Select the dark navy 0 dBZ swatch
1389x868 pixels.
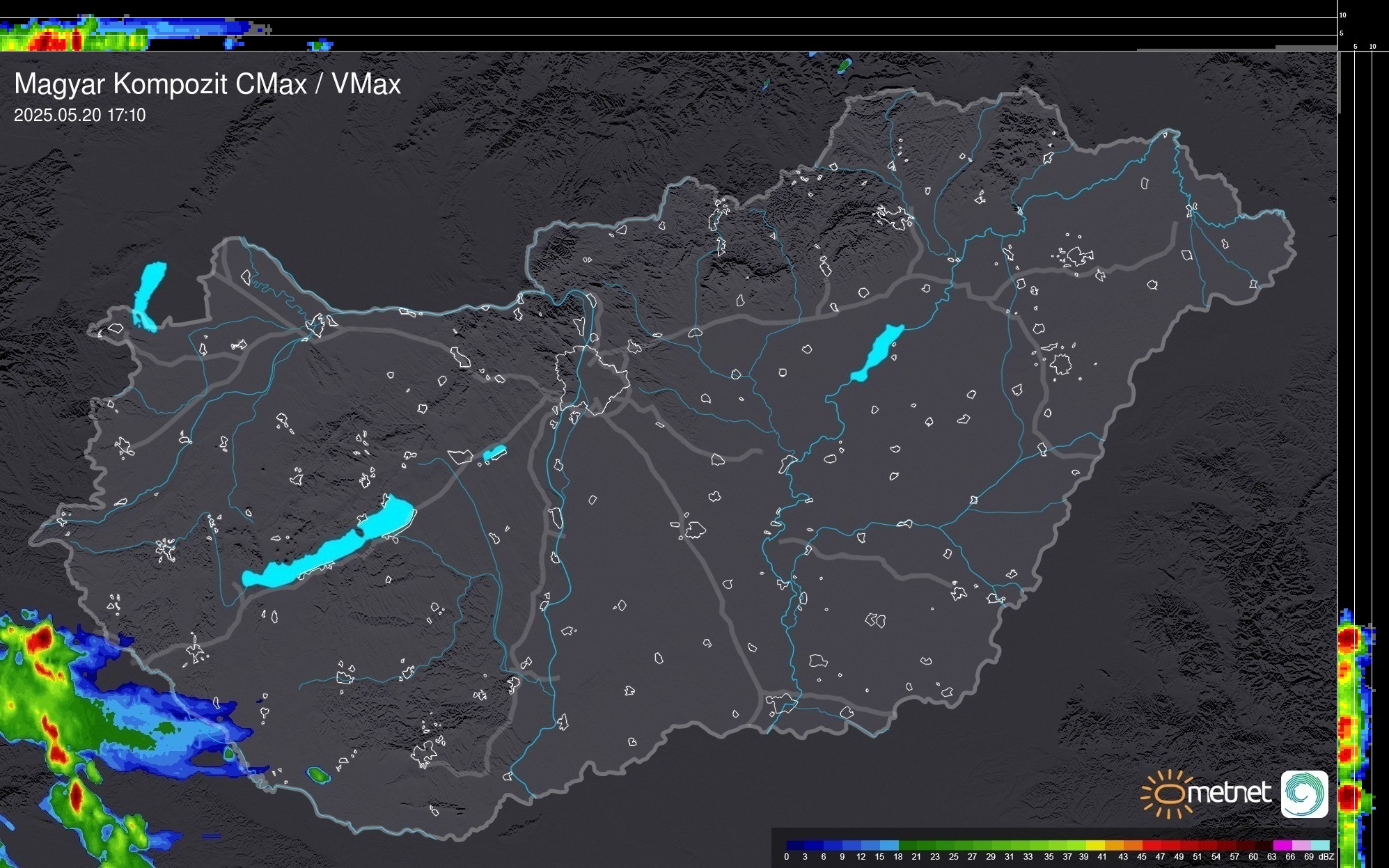(795, 845)
